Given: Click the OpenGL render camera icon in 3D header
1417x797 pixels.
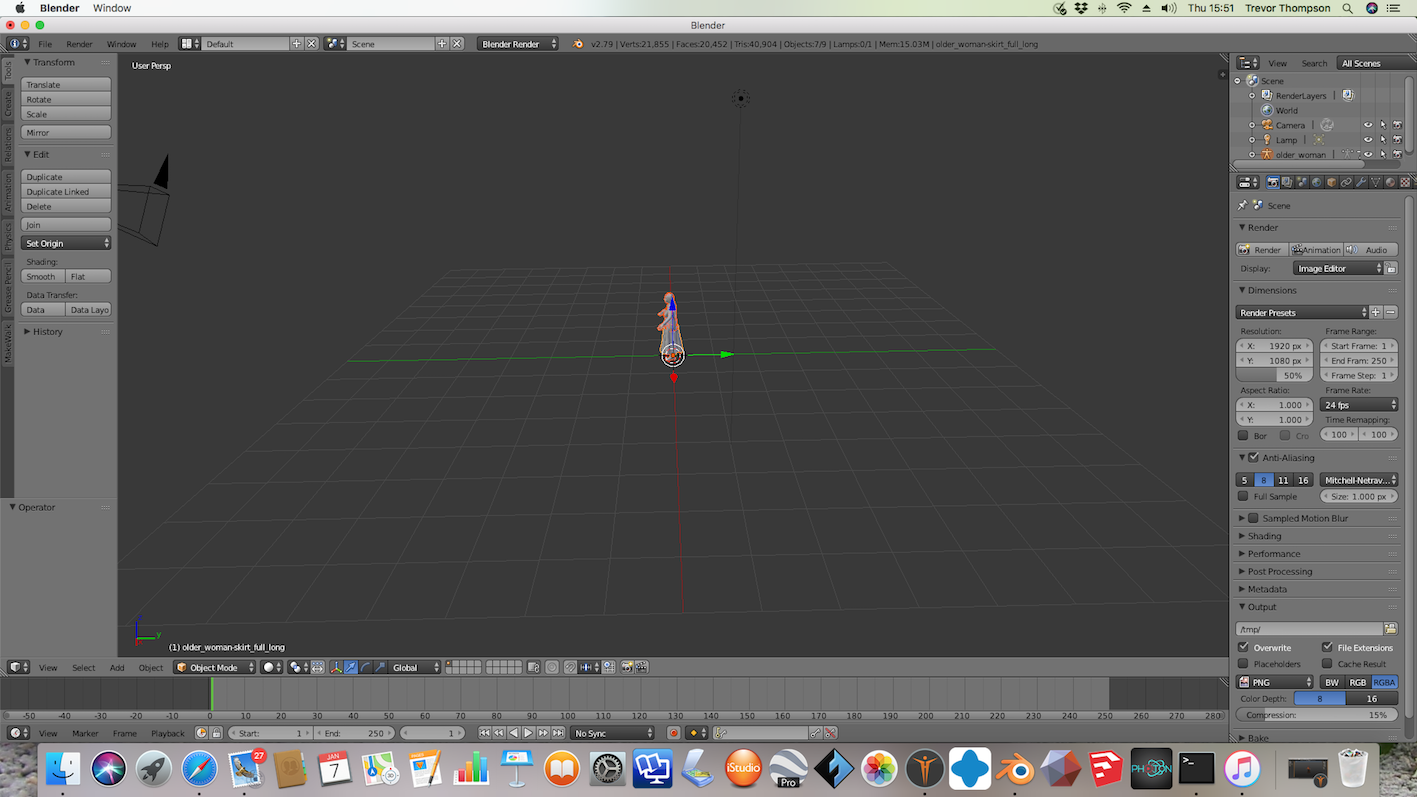Looking at the screenshot, I should (x=627, y=667).
